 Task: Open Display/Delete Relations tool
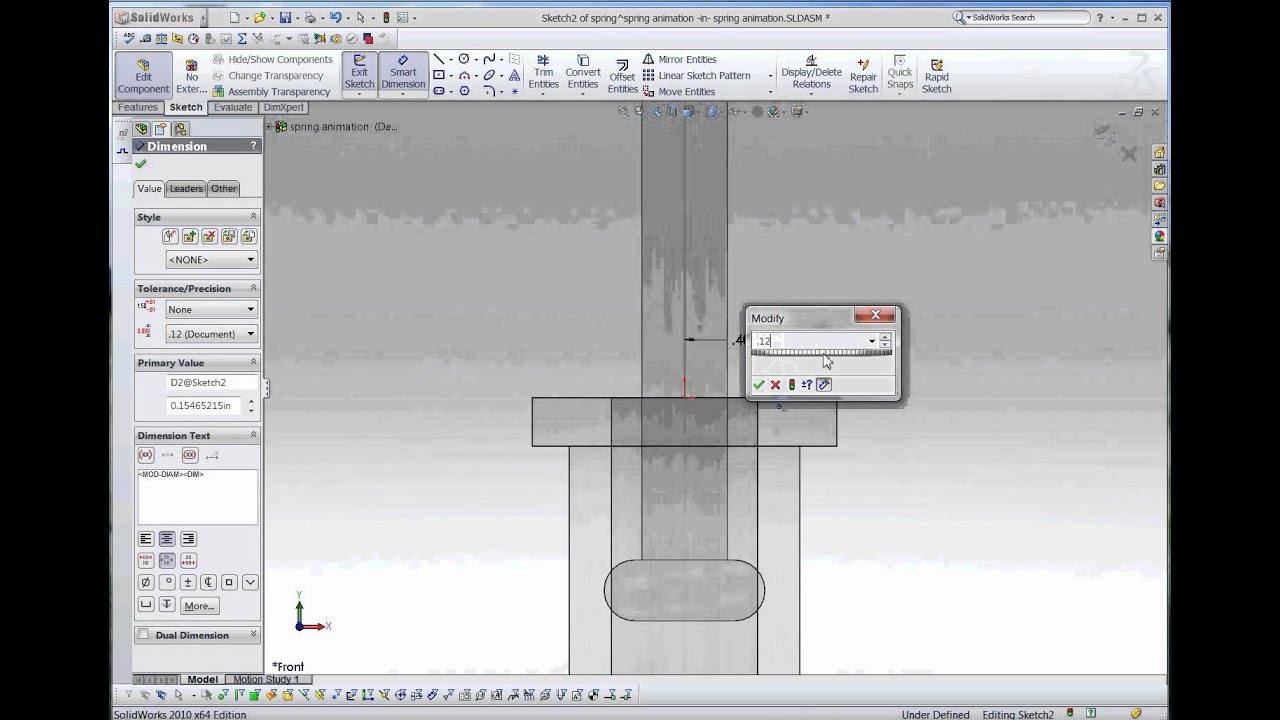[811, 73]
